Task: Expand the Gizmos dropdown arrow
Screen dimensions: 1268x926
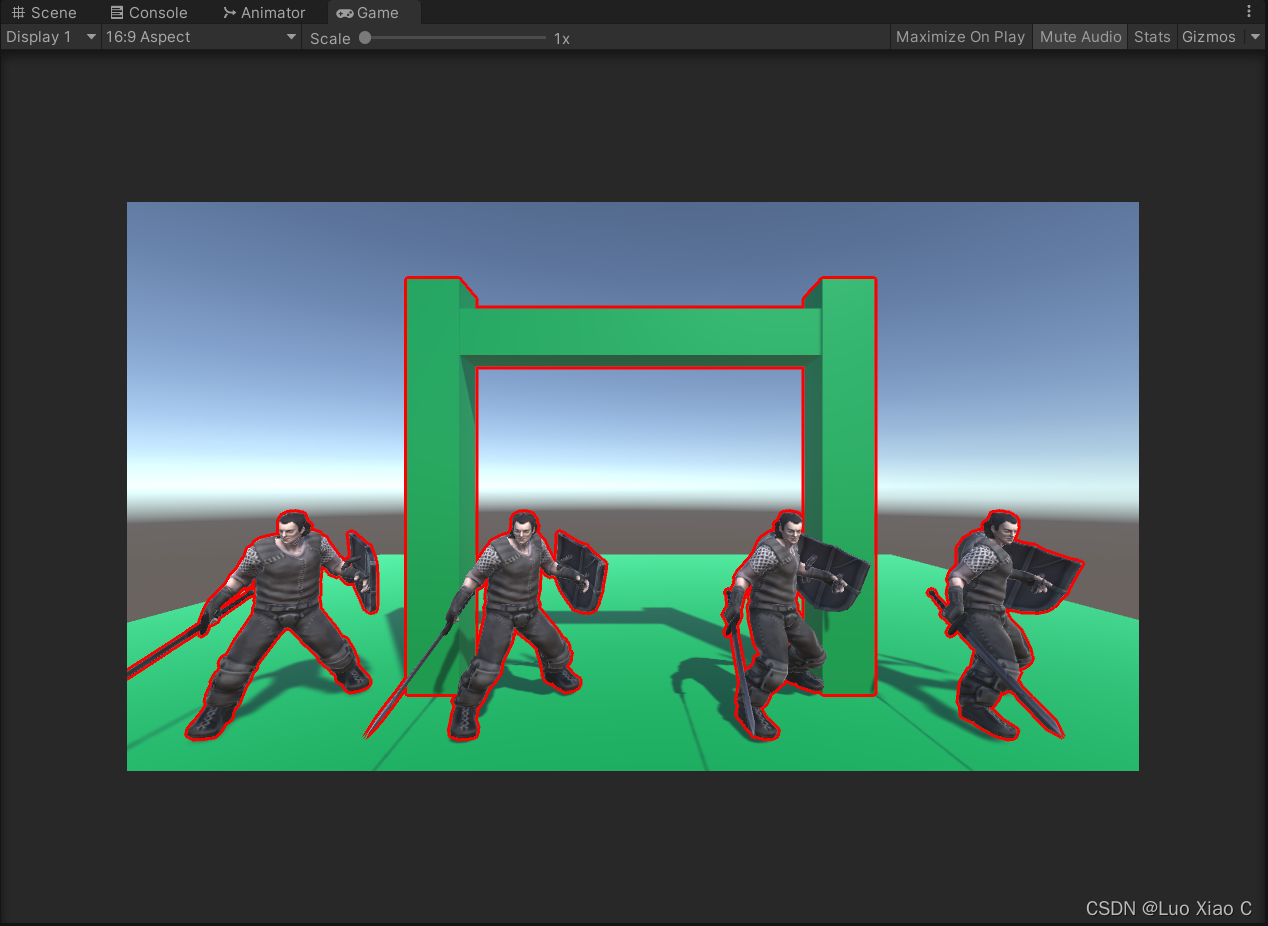Action: coord(1255,37)
